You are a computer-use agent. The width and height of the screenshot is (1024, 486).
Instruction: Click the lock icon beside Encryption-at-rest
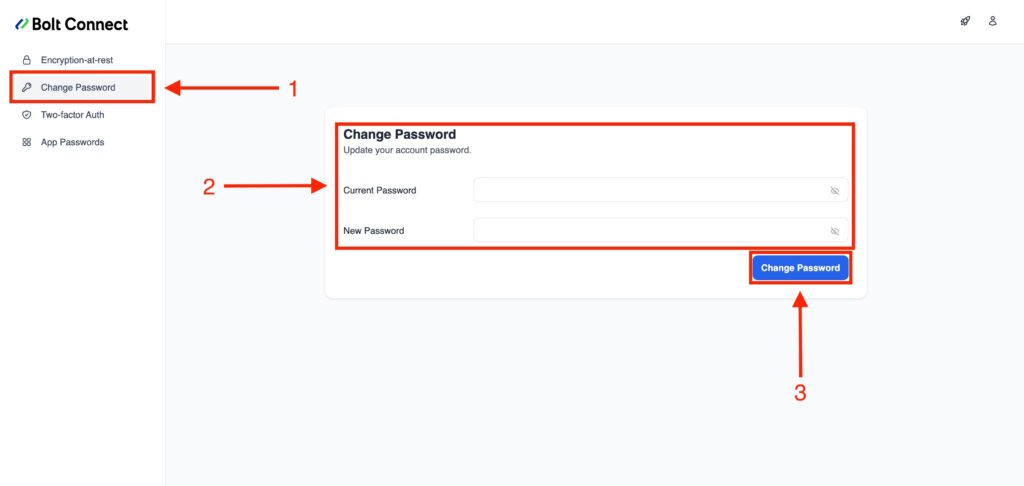(27, 60)
